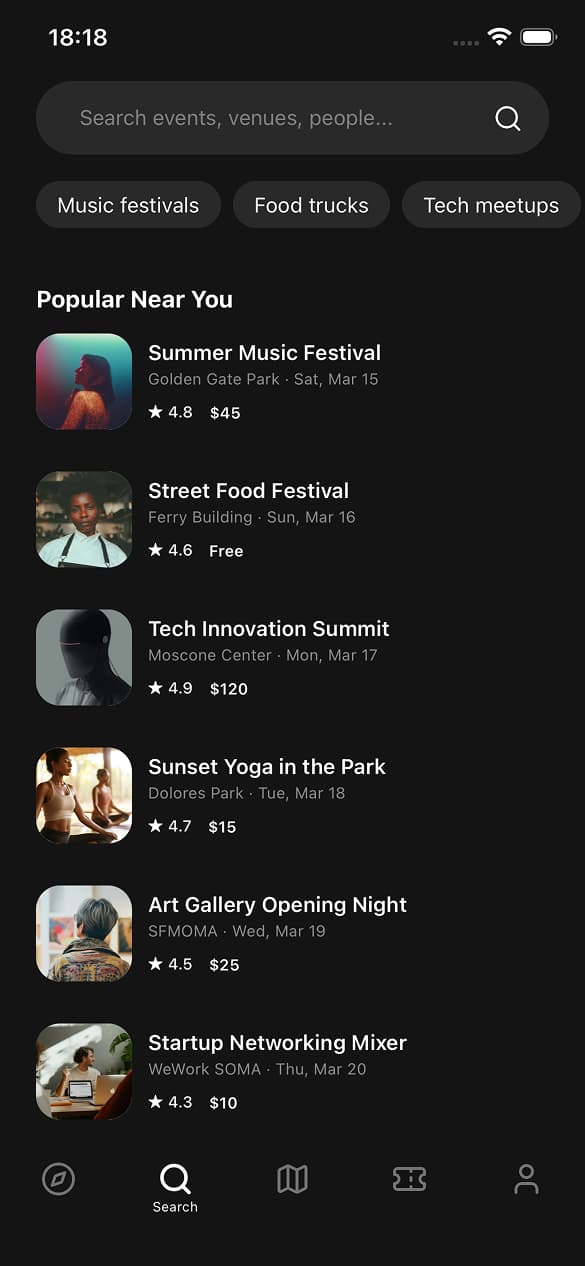Screen dimensions: 585x1266
Task: Tap the star rating icon on Summer Music Festival
Action: (x=156, y=412)
